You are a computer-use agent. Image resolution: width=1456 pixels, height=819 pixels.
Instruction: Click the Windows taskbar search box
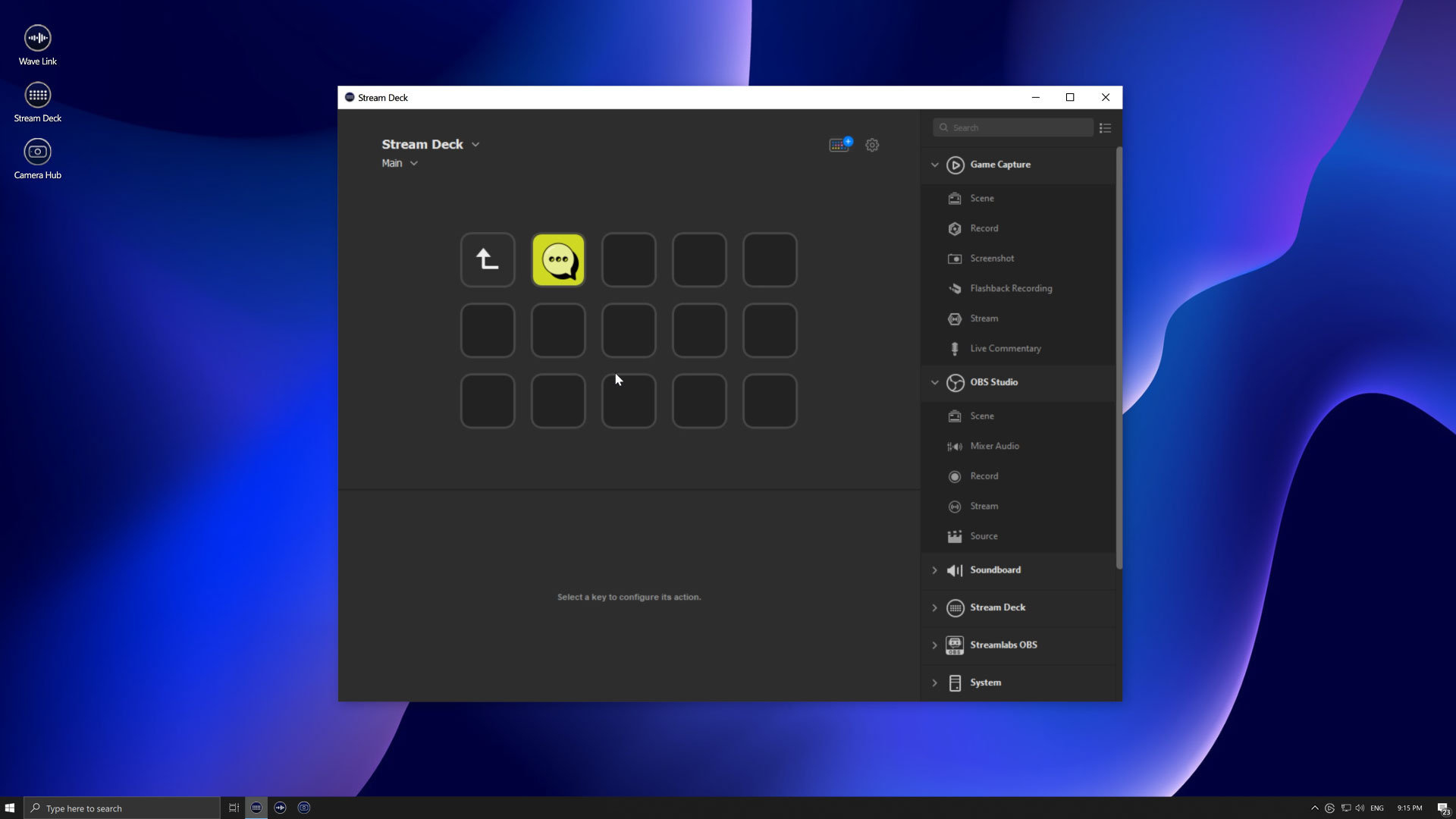pyautogui.click(x=121, y=808)
